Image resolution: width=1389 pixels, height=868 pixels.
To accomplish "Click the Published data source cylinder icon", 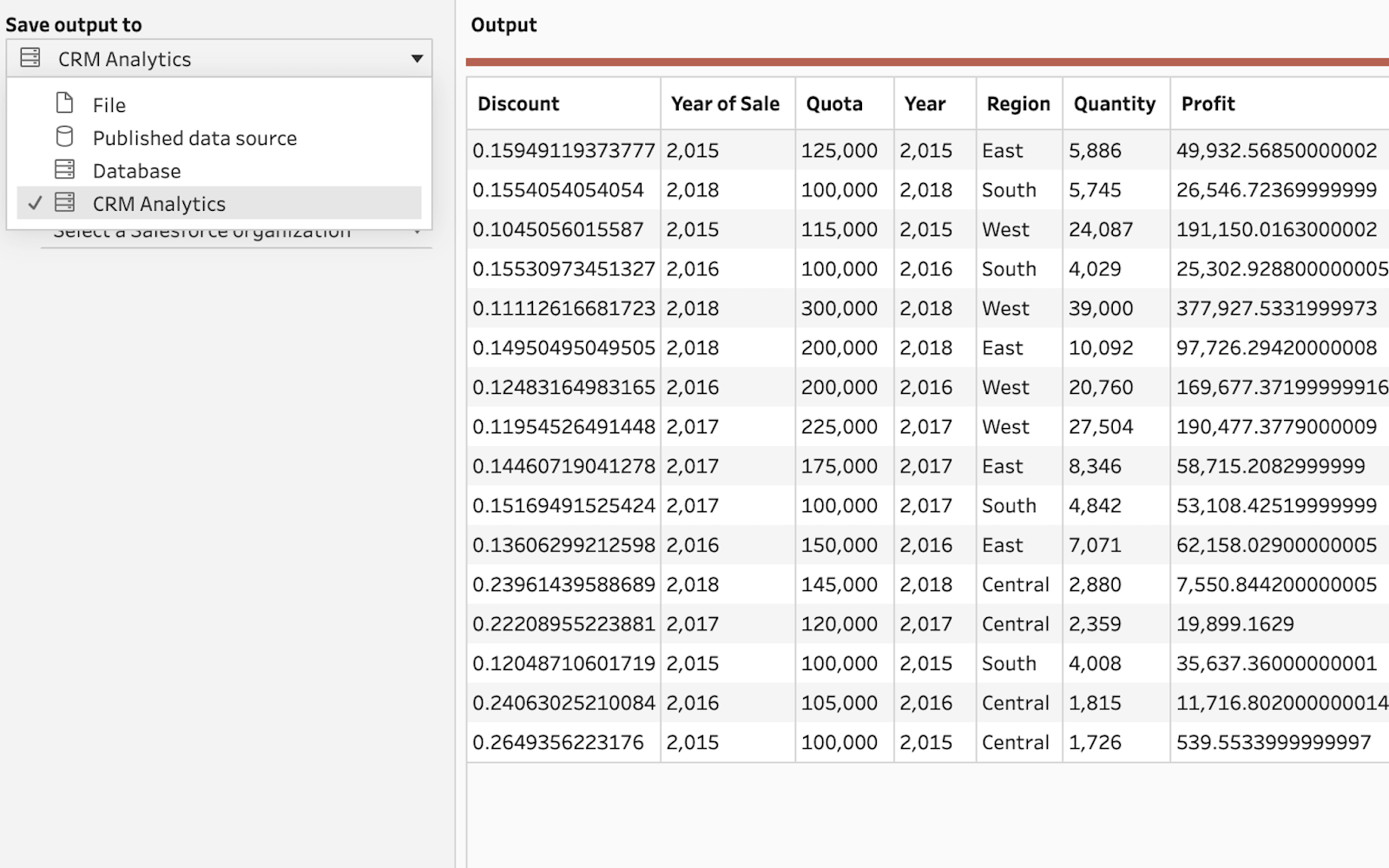I will [x=64, y=136].
